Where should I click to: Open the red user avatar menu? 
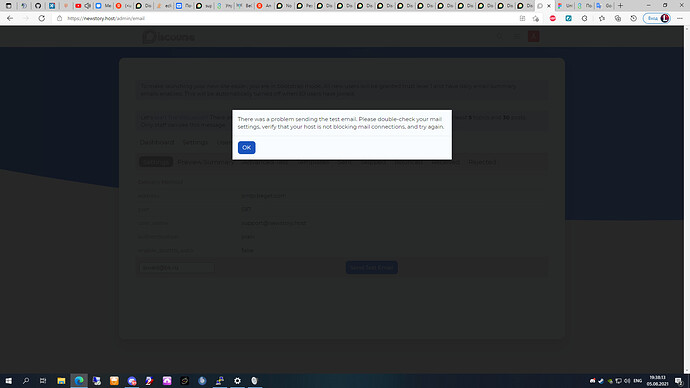(x=533, y=37)
